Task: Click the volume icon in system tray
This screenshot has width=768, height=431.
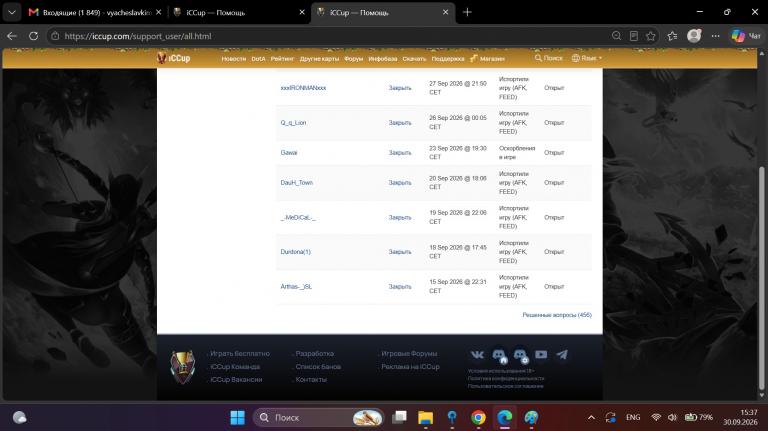Action: (672, 417)
